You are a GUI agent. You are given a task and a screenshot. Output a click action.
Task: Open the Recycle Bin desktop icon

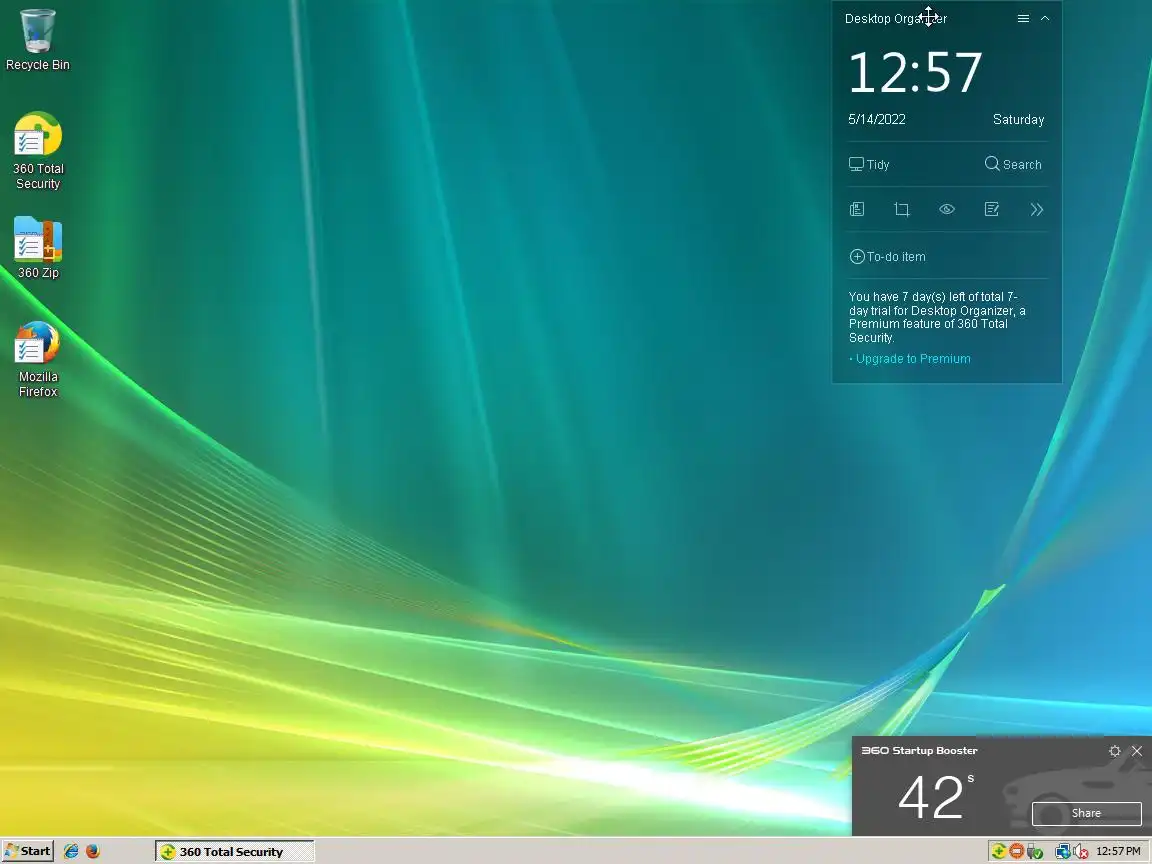click(x=37, y=40)
